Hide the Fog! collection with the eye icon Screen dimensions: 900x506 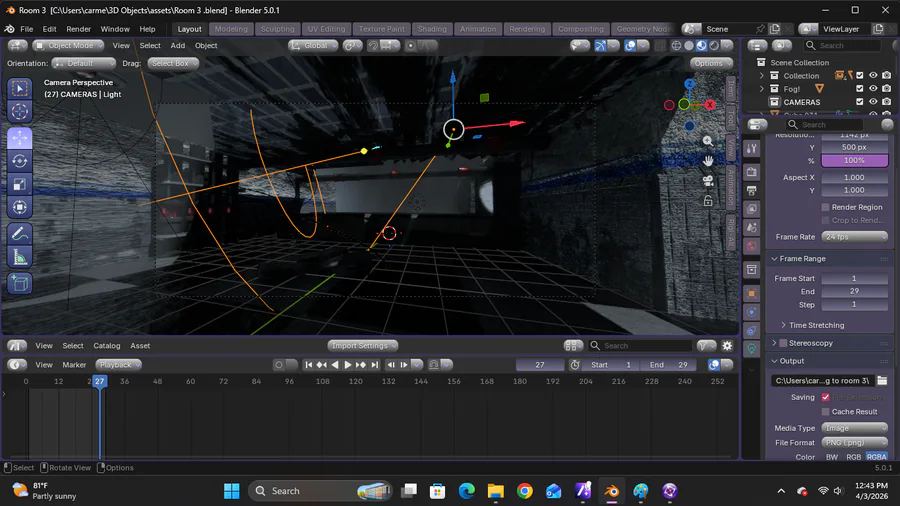[x=873, y=89]
